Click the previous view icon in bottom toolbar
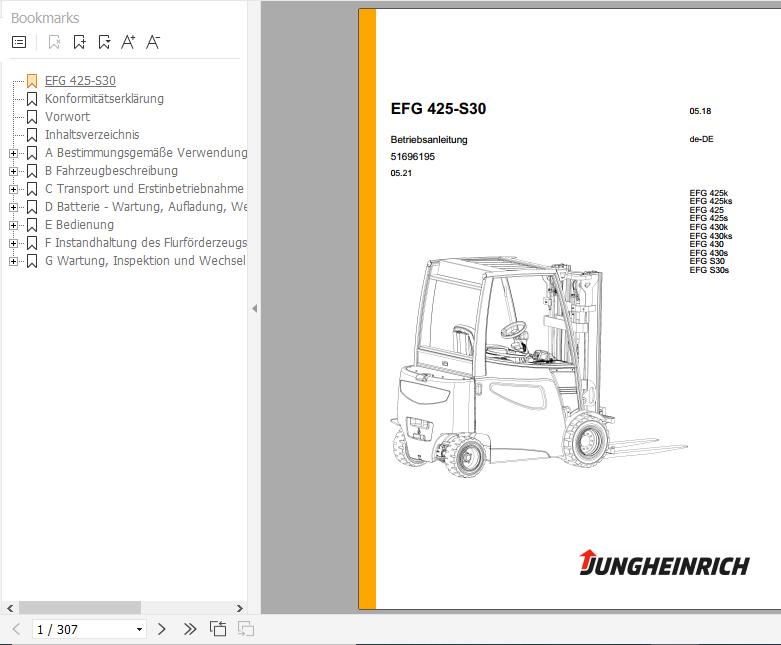 218,629
